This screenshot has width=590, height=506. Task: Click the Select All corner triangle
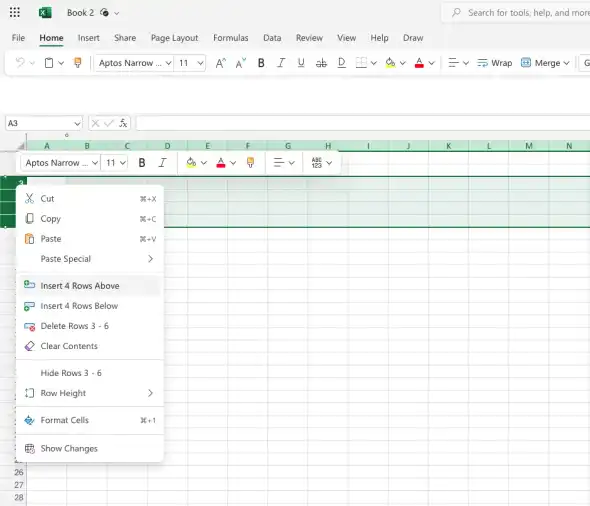pyautogui.click(x=21, y=146)
